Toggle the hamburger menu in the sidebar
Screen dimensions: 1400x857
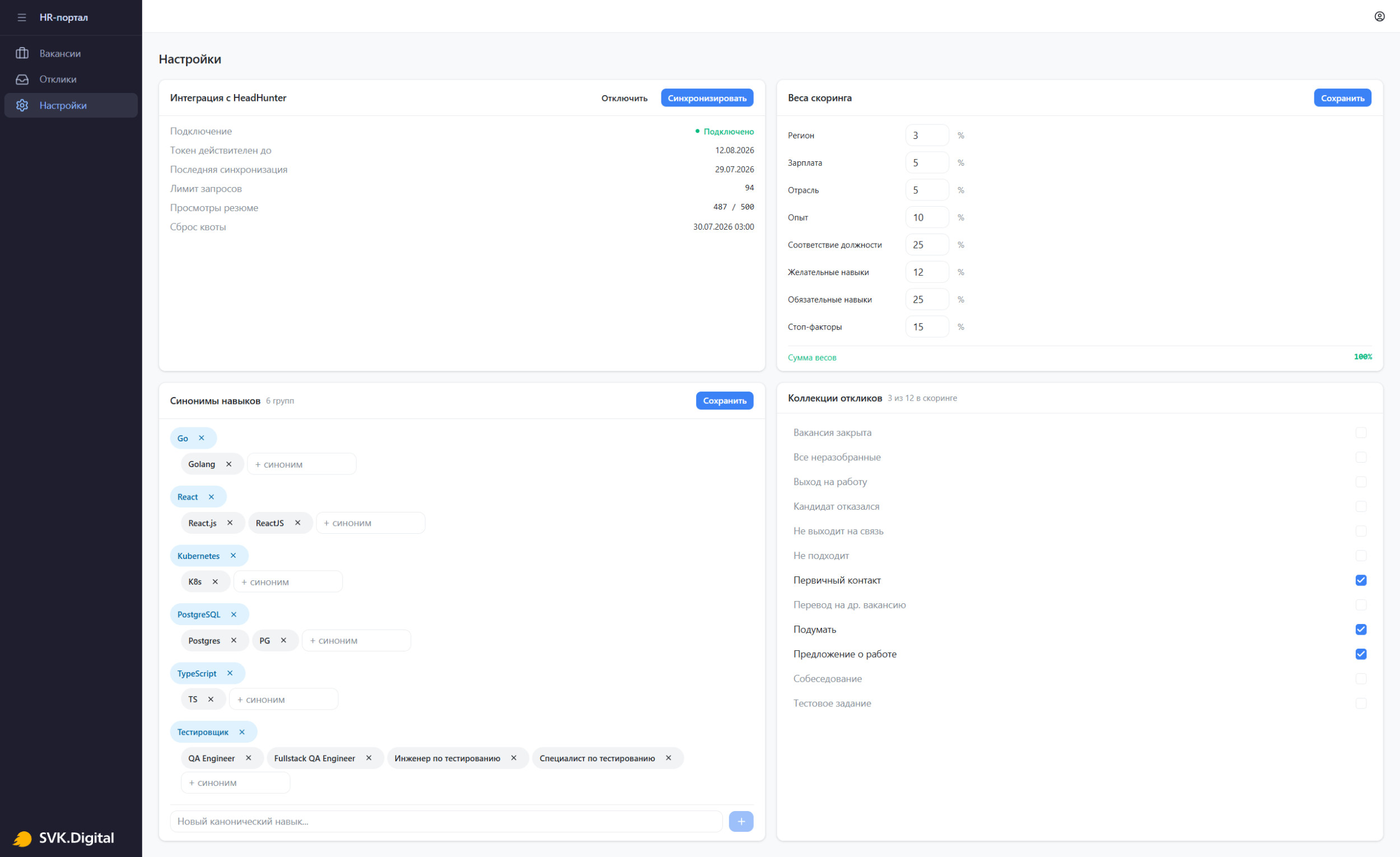pyautogui.click(x=22, y=17)
